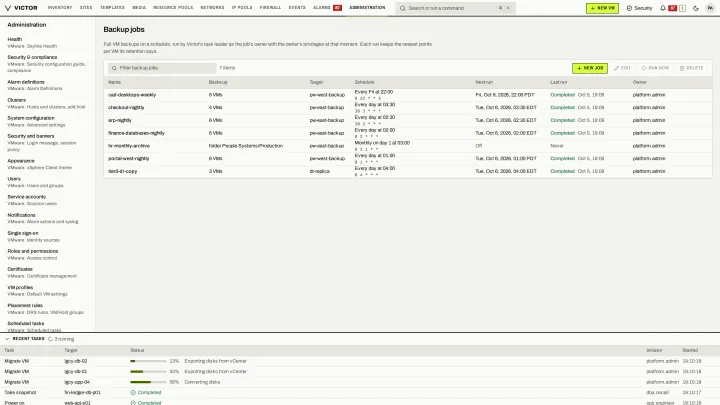This screenshot has height=405, width=720.
Task: Open the IP Pools menu
Action: point(242,8)
